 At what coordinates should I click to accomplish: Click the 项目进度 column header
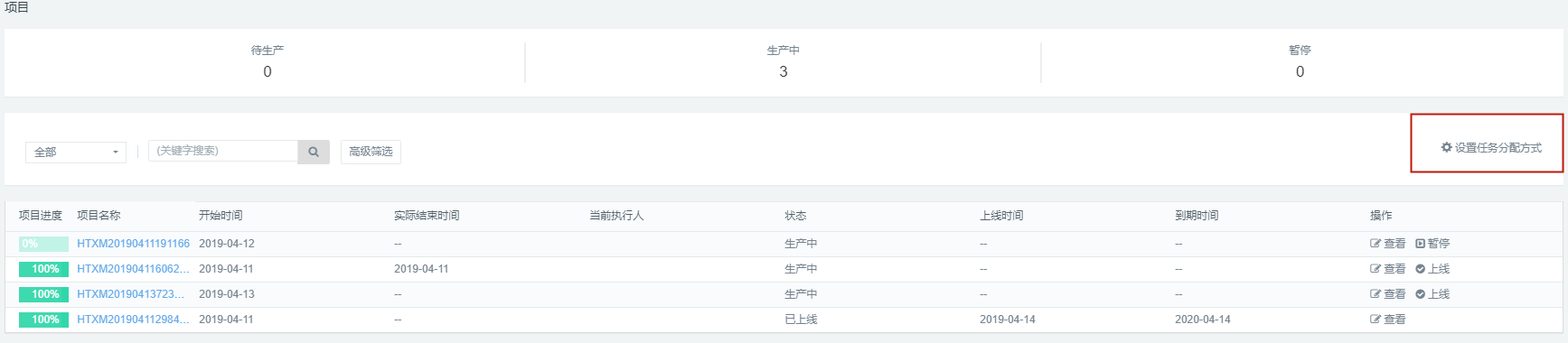(x=41, y=216)
